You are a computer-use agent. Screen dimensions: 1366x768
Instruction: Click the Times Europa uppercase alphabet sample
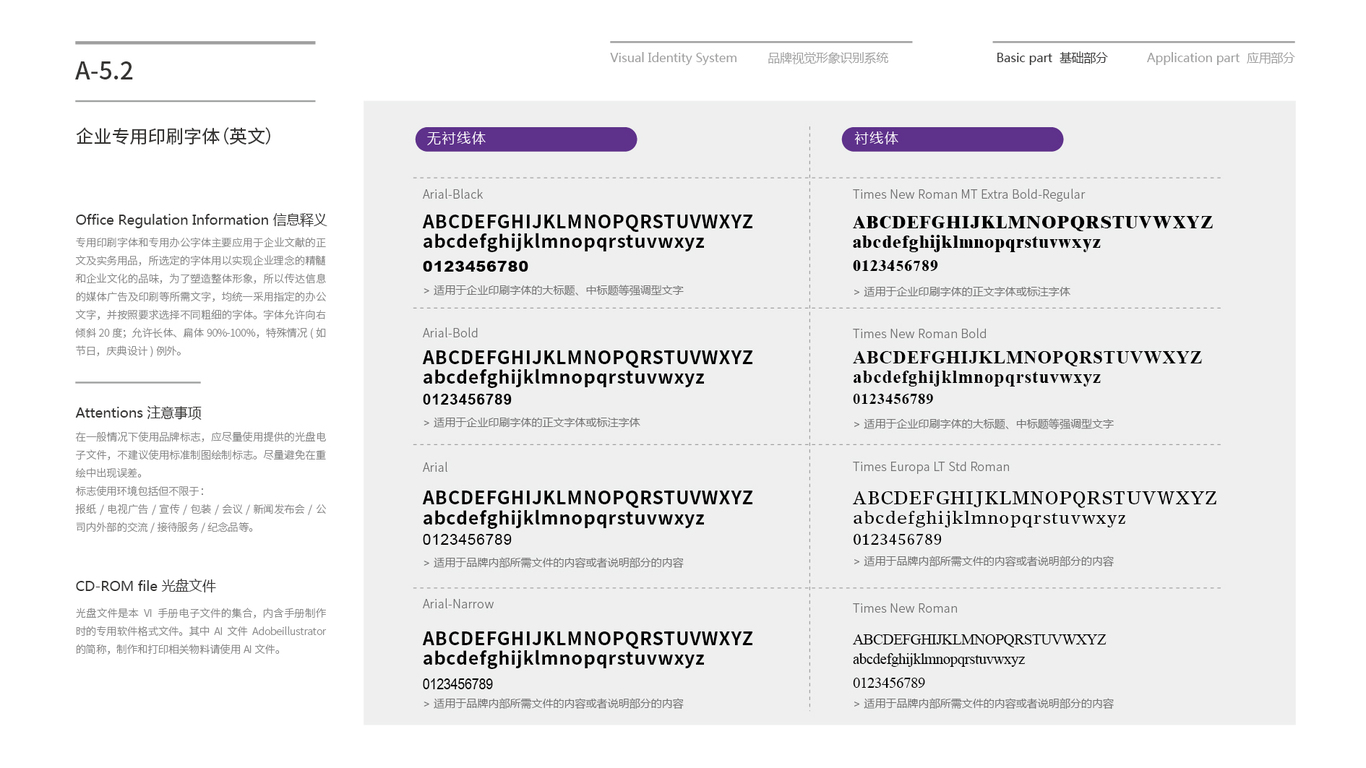pos(1034,497)
